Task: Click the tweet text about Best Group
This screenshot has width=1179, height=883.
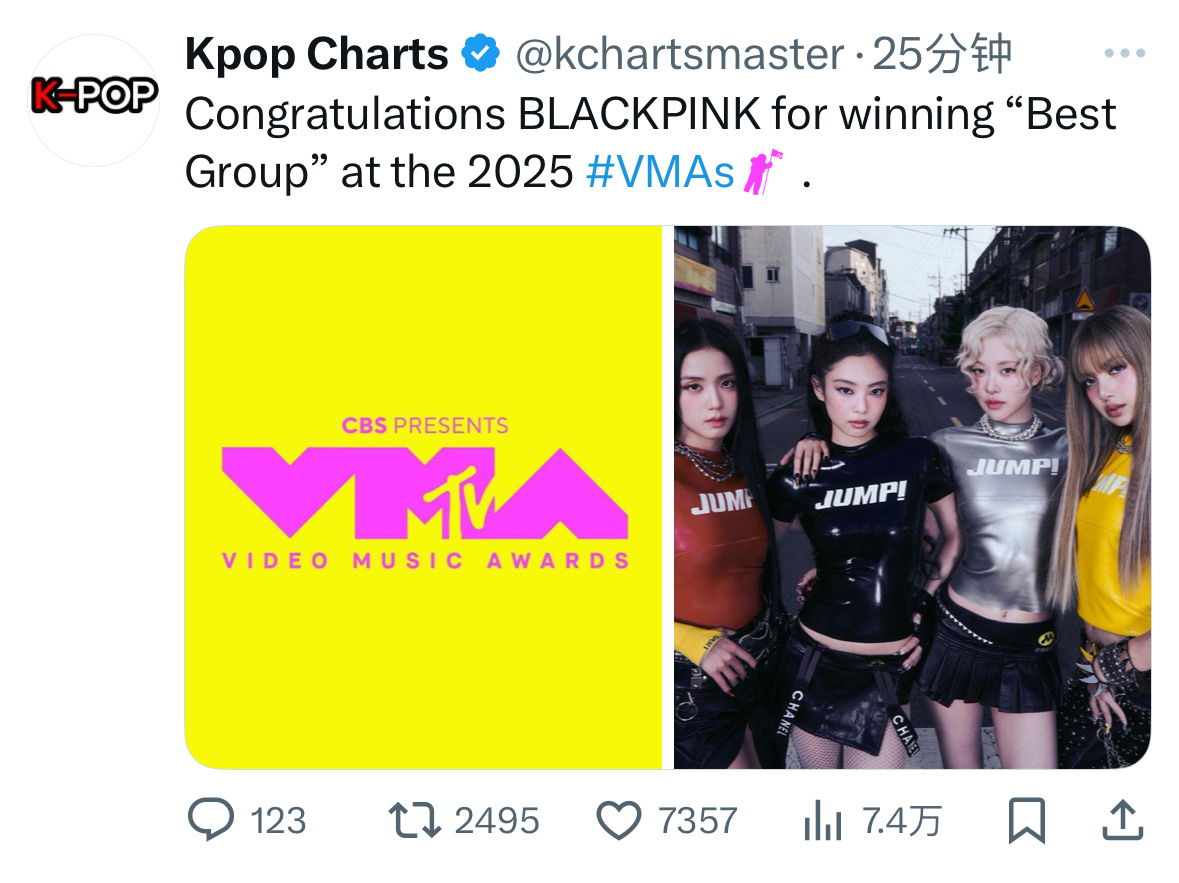Action: coord(650,143)
